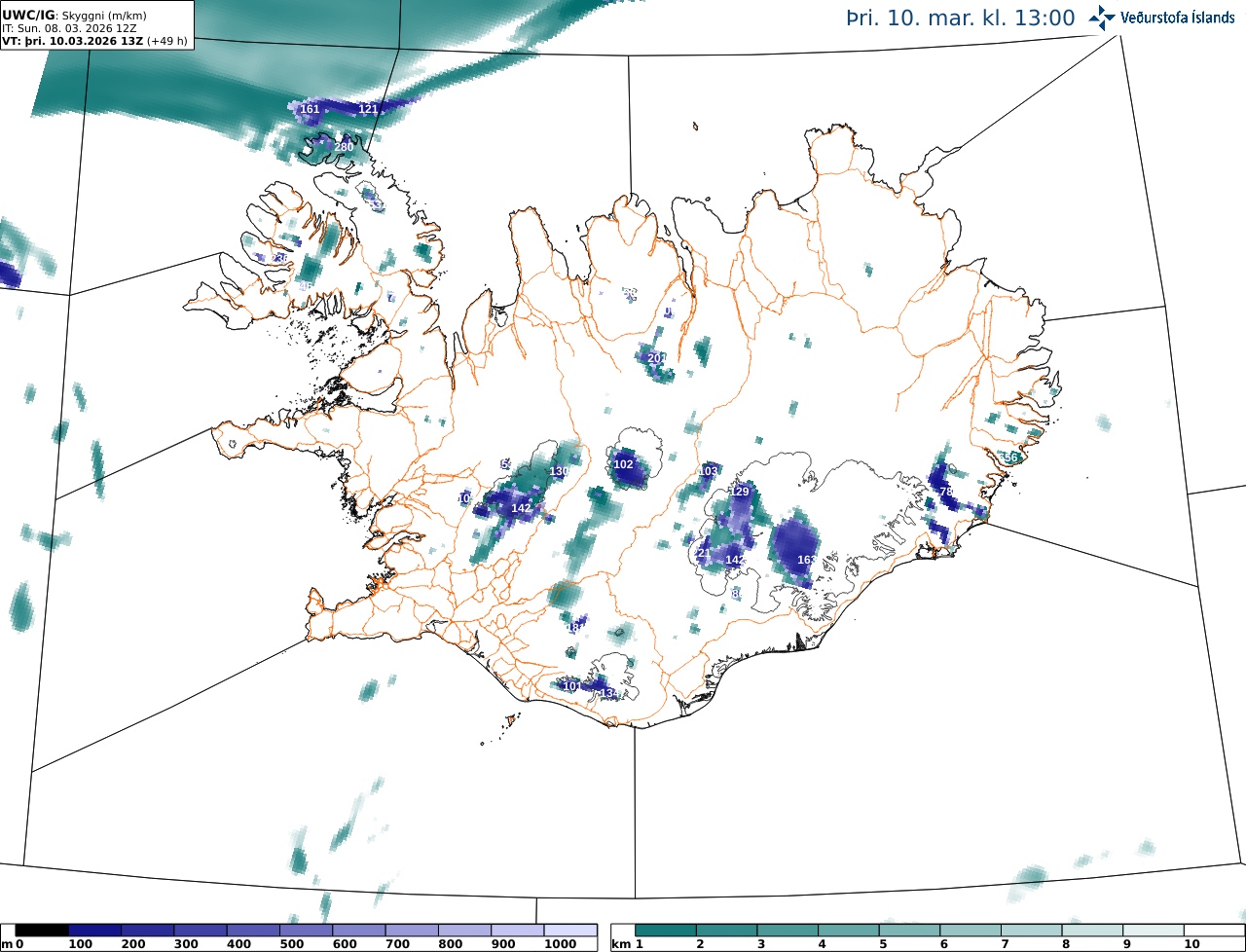Click the 101 value near the south coast

tap(572, 686)
